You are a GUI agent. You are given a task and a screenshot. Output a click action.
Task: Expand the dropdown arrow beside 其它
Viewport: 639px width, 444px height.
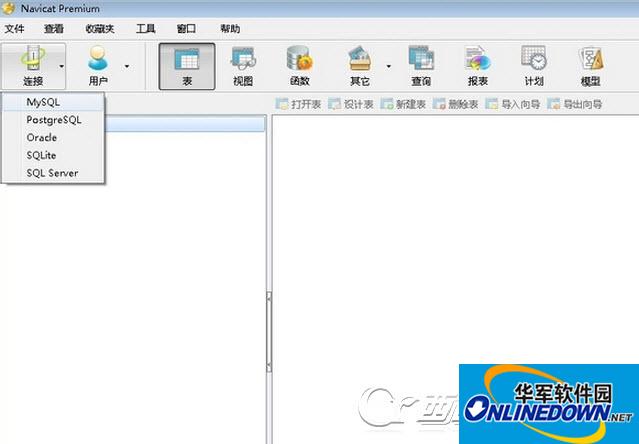click(388, 66)
